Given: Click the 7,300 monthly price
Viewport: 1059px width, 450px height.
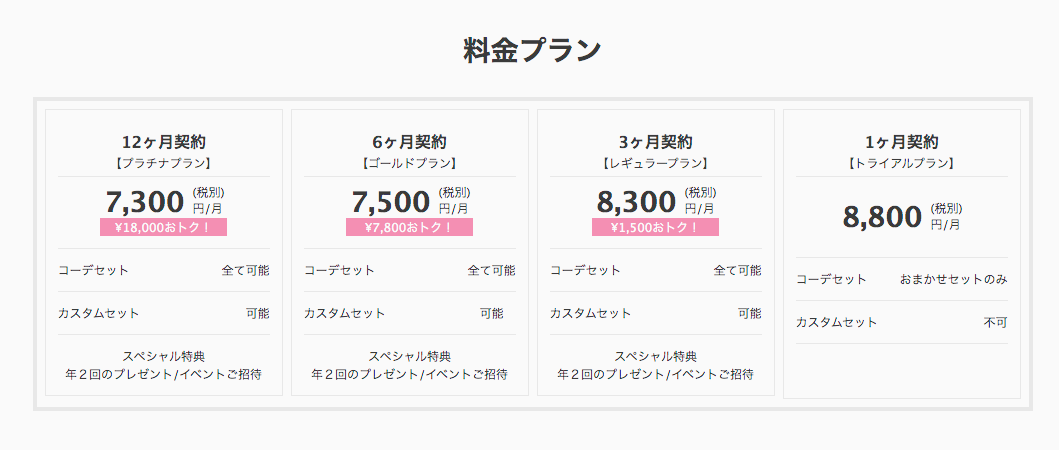Looking at the screenshot, I should point(145,201).
